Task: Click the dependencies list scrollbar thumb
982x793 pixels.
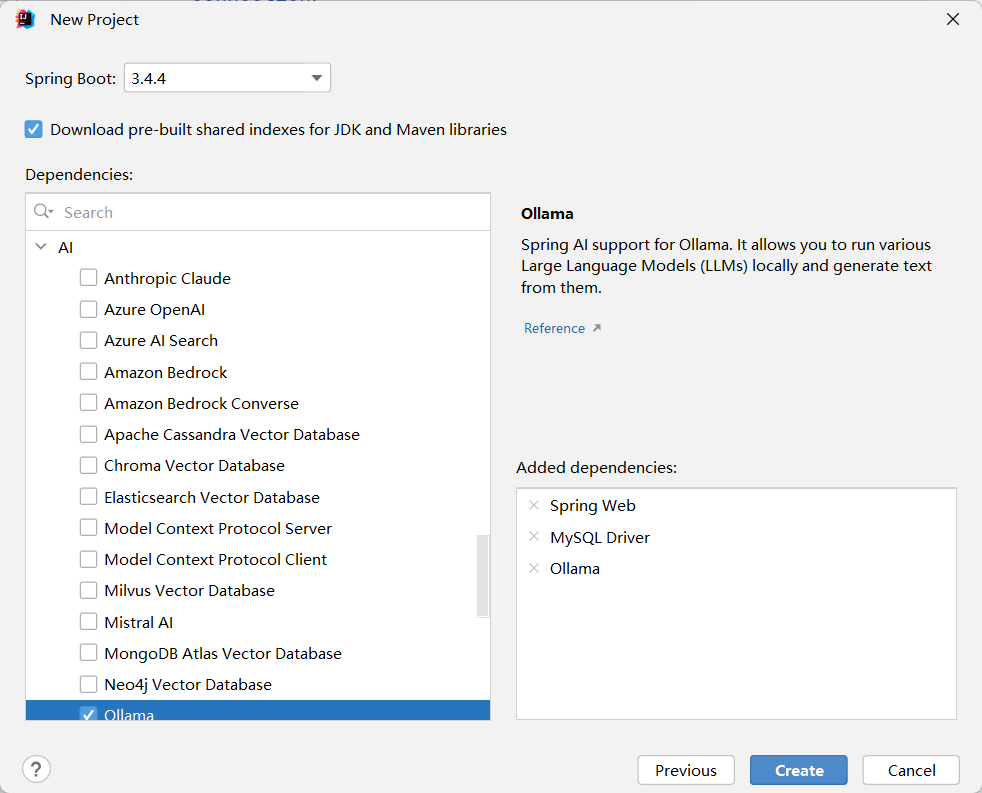Action: point(483,576)
